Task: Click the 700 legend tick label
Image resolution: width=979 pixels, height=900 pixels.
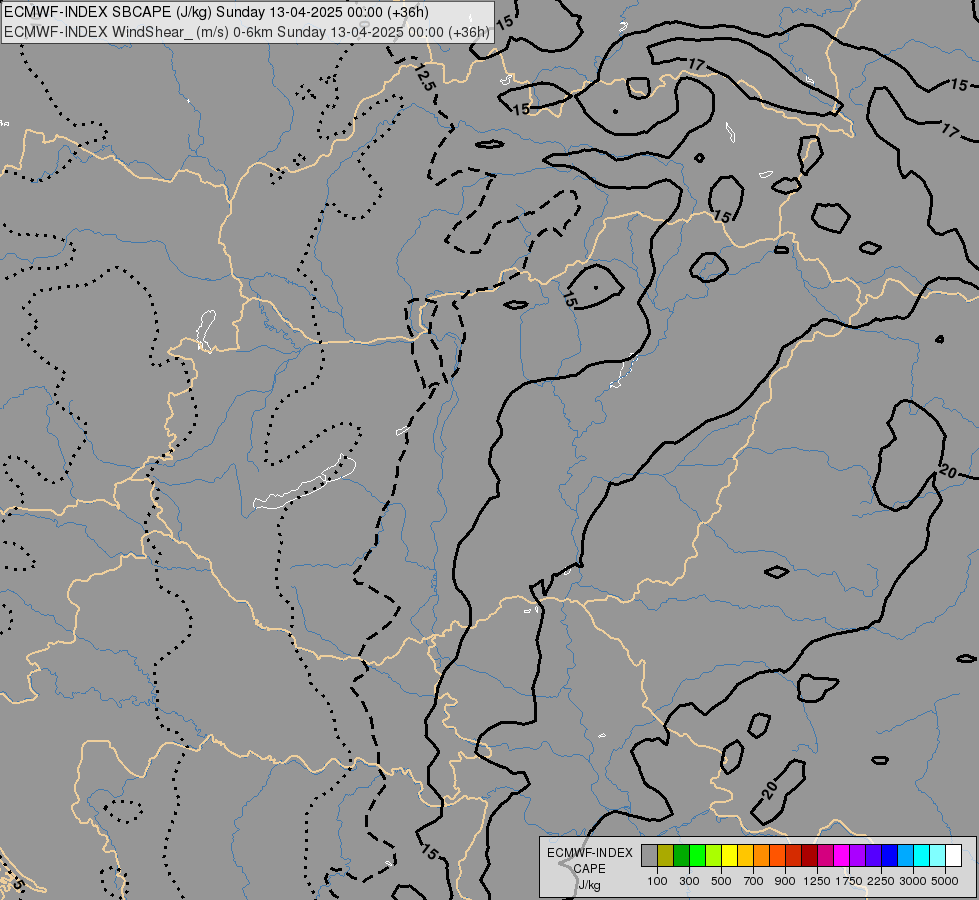Action: coord(754,881)
